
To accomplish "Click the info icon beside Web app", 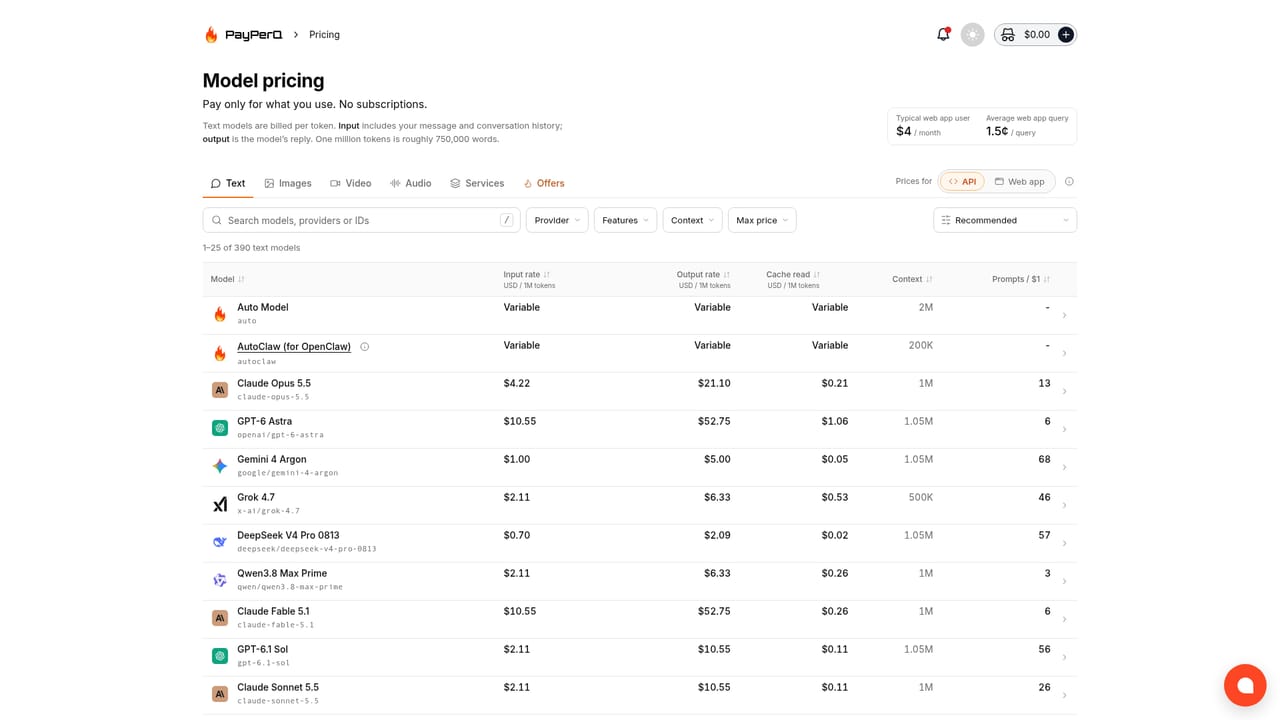I will [1069, 182].
